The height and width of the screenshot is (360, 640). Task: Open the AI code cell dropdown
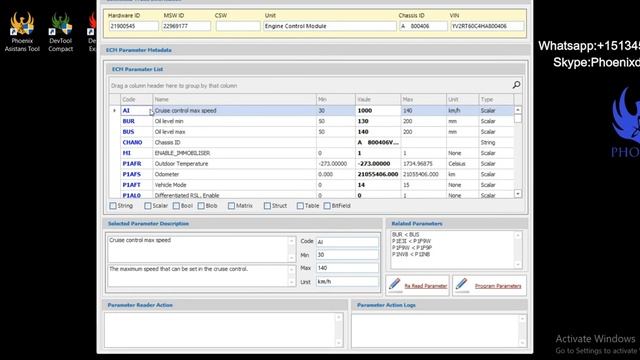(x=150, y=111)
